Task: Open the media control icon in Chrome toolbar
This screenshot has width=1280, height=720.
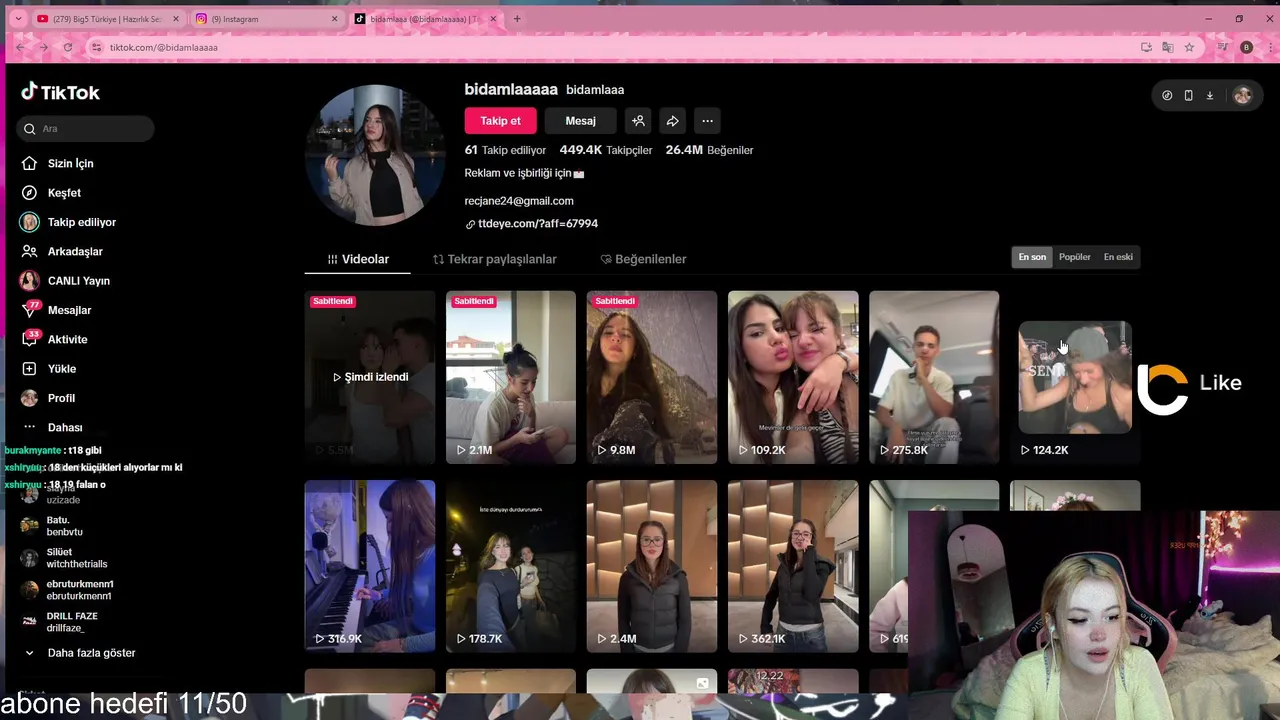Action: pos(1222,47)
